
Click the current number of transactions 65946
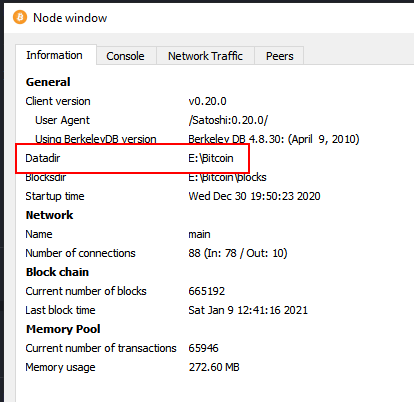(203, 348)
